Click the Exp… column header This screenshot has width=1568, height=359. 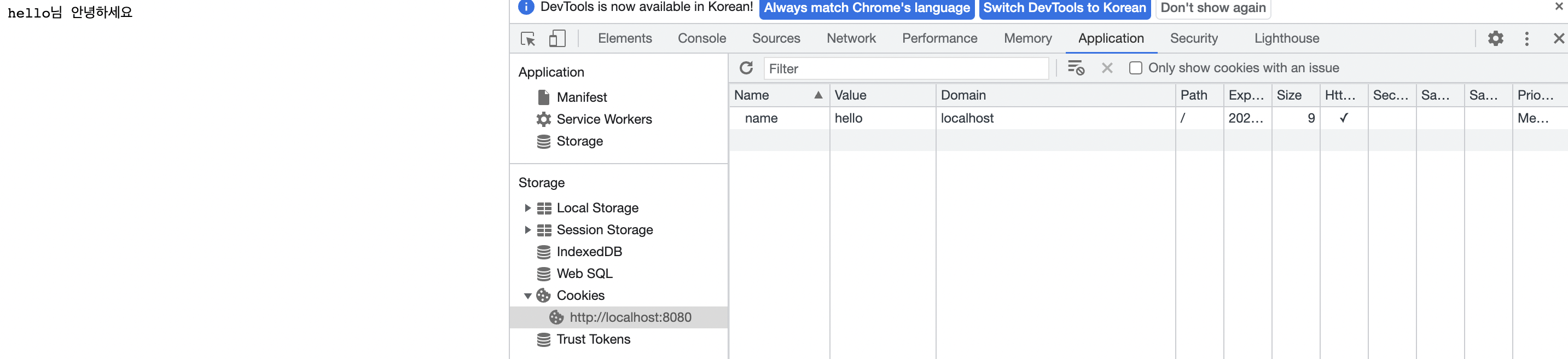coord(1247,95)
